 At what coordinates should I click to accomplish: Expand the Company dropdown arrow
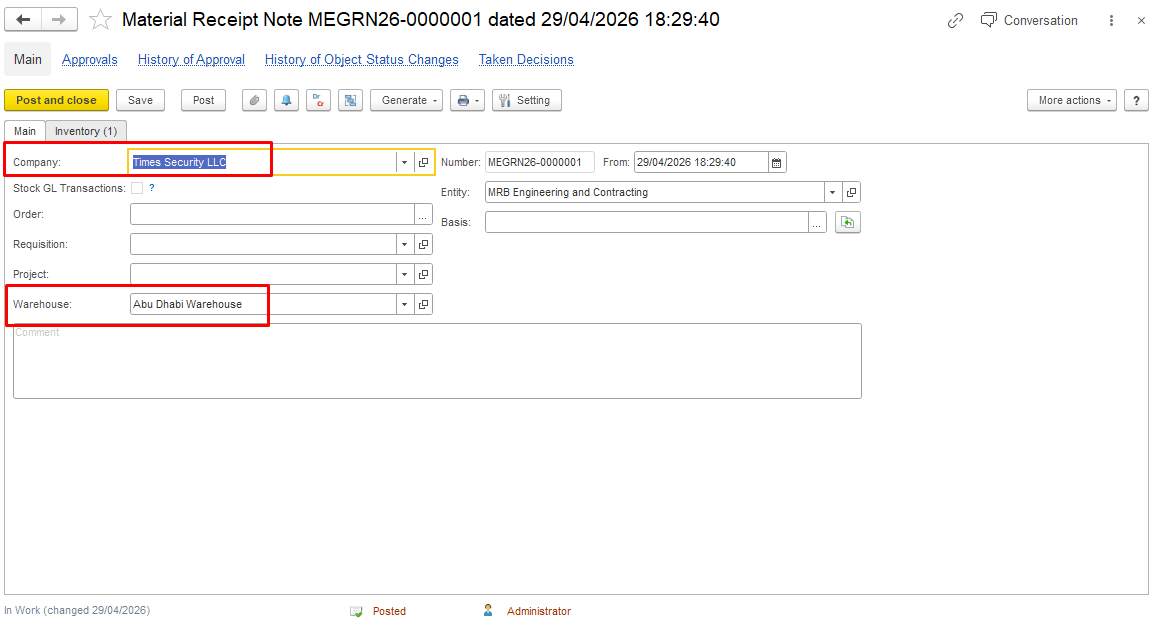[404, 162]
